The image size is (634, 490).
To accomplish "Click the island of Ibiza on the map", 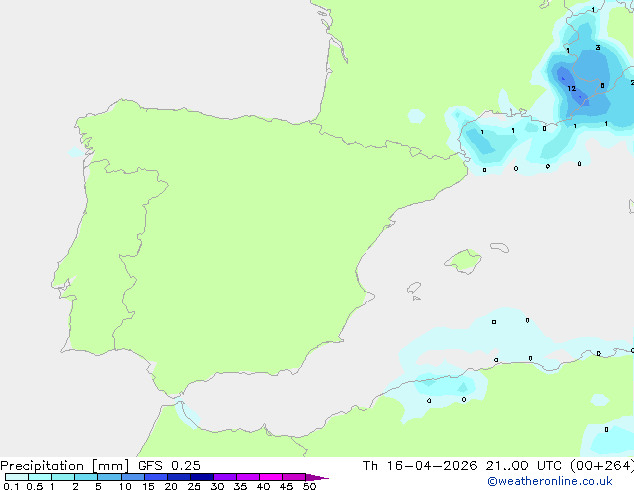I will [x=414, y=288].
